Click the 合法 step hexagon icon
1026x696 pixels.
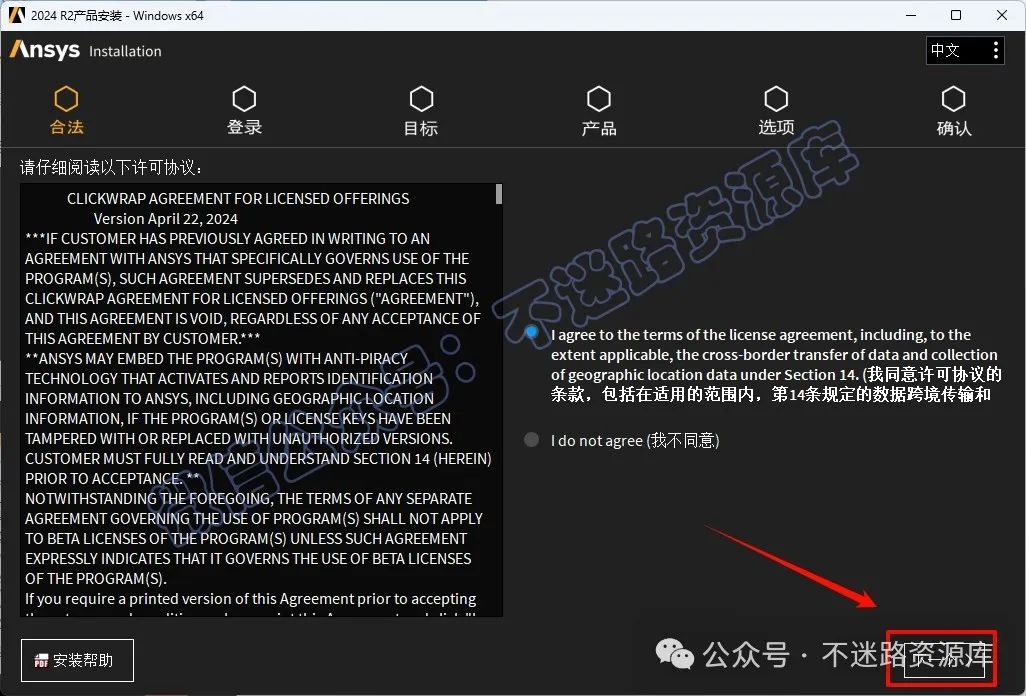[66, 99]
